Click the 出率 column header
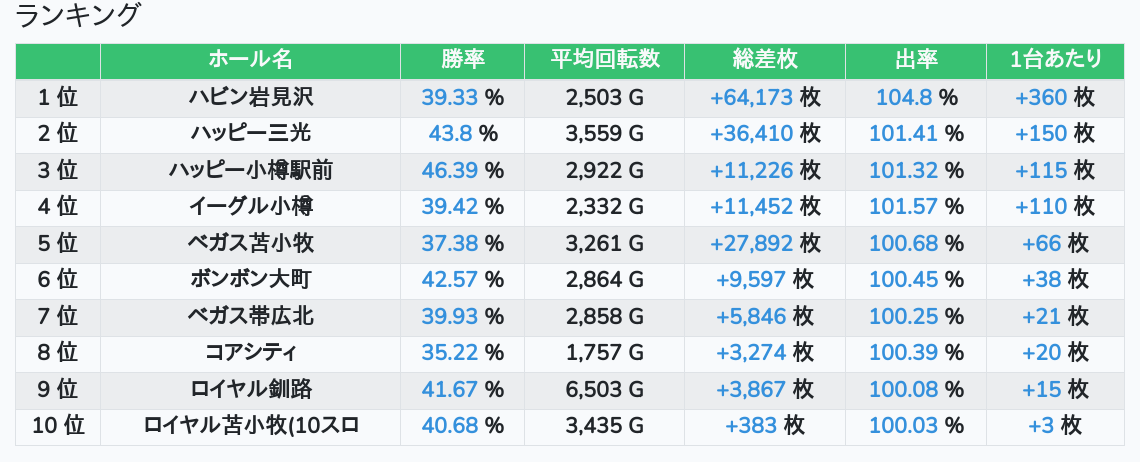1140x462 pixels. 915,60
